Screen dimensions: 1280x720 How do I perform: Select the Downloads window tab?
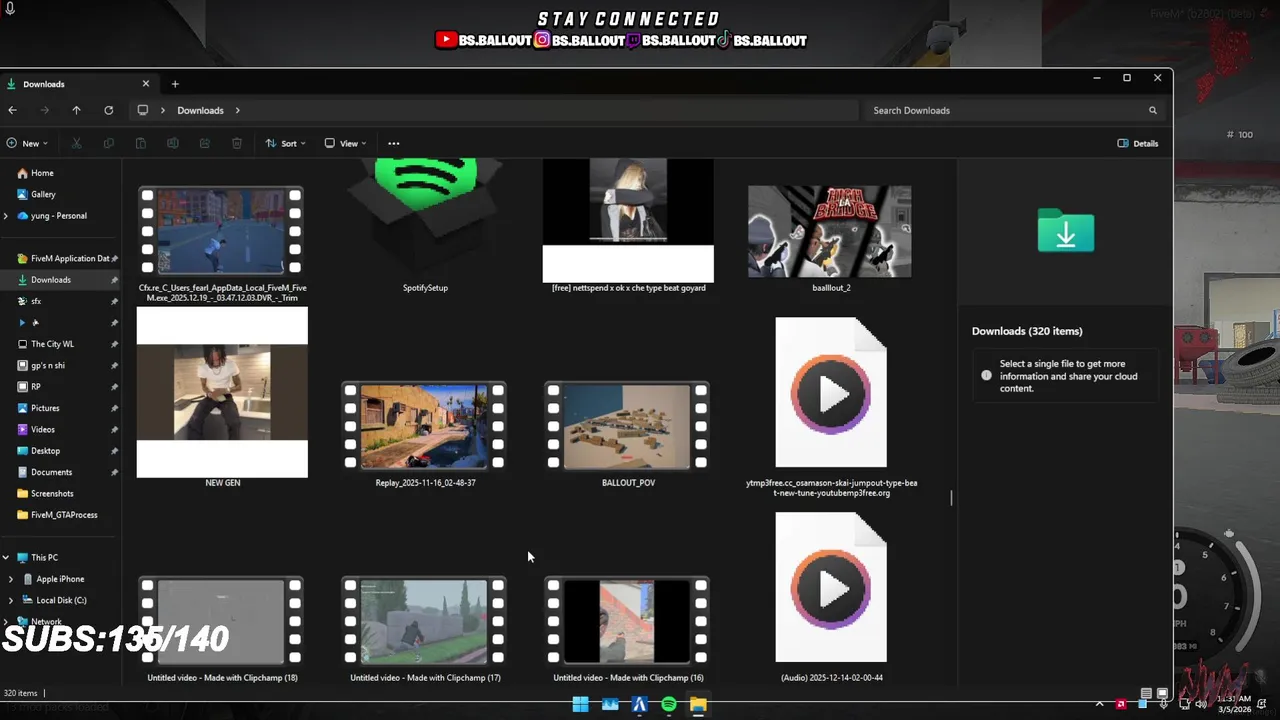78,84
